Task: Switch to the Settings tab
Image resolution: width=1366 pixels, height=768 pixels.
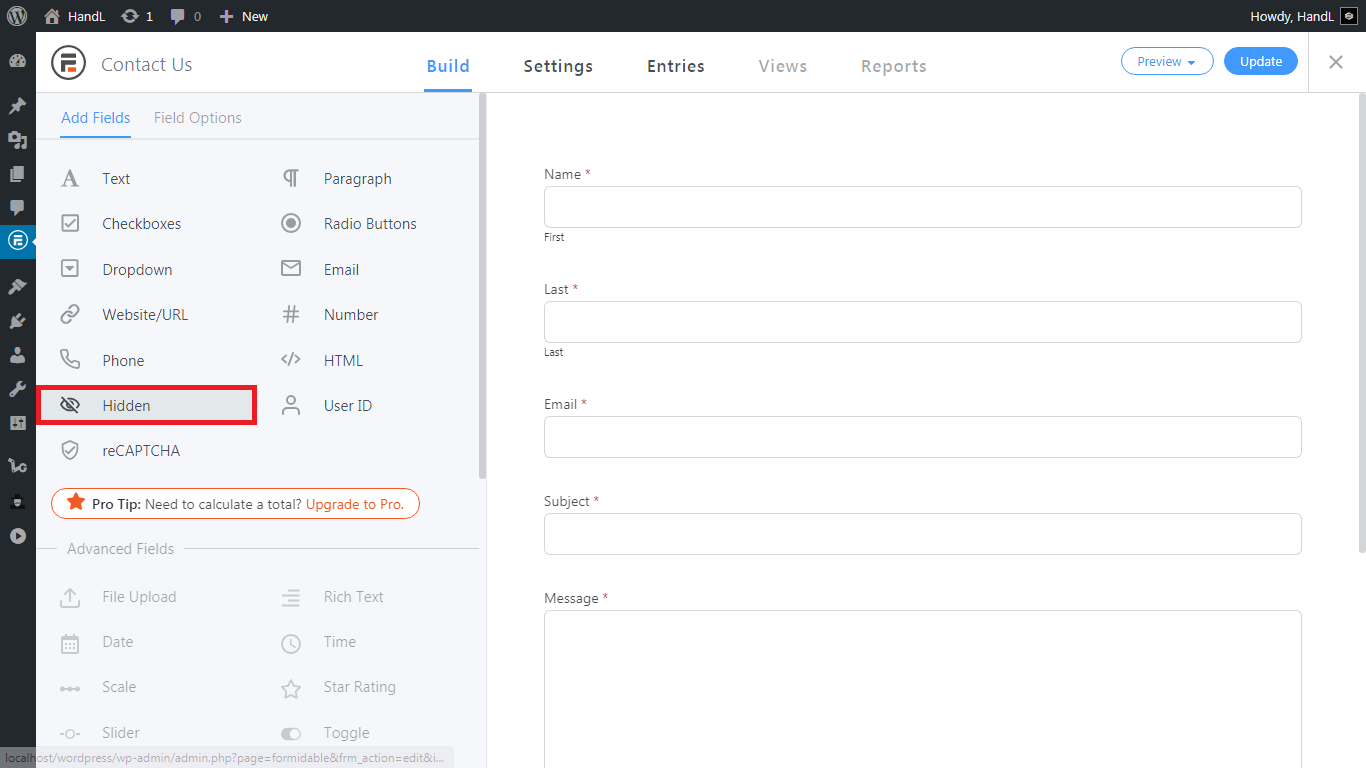Action: 558,66
